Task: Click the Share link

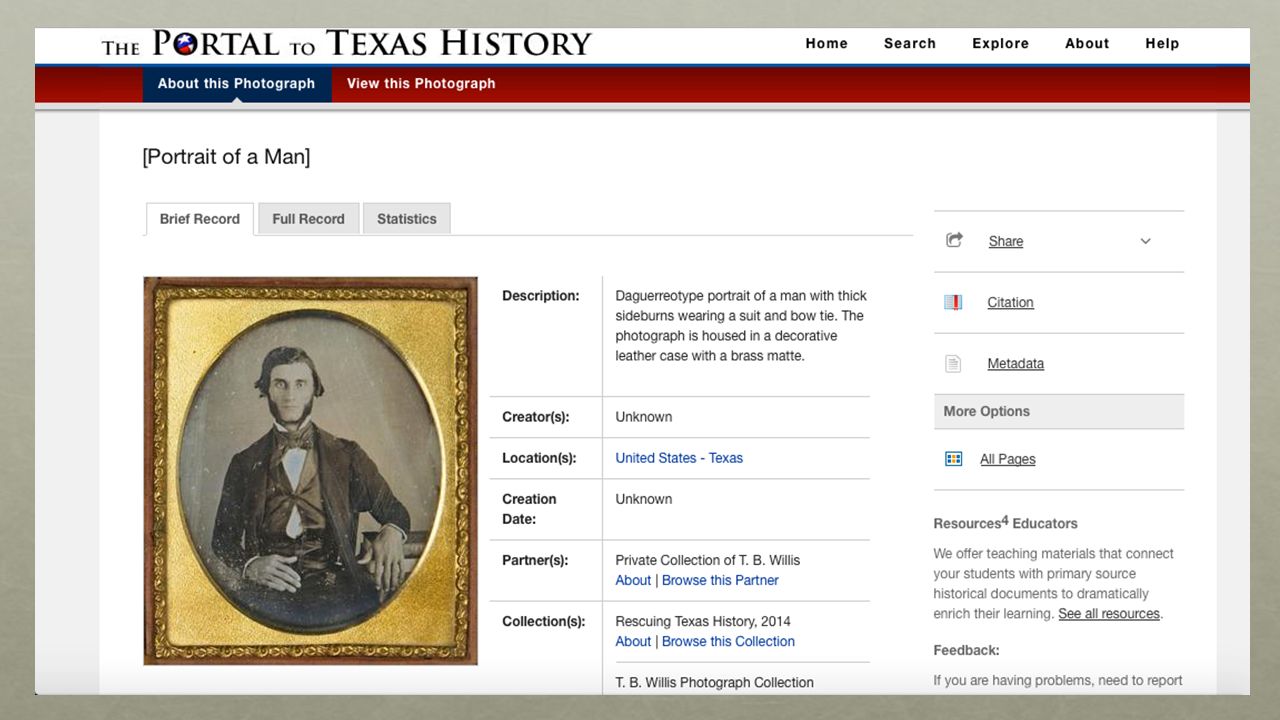Action: tap(1006, 241)
